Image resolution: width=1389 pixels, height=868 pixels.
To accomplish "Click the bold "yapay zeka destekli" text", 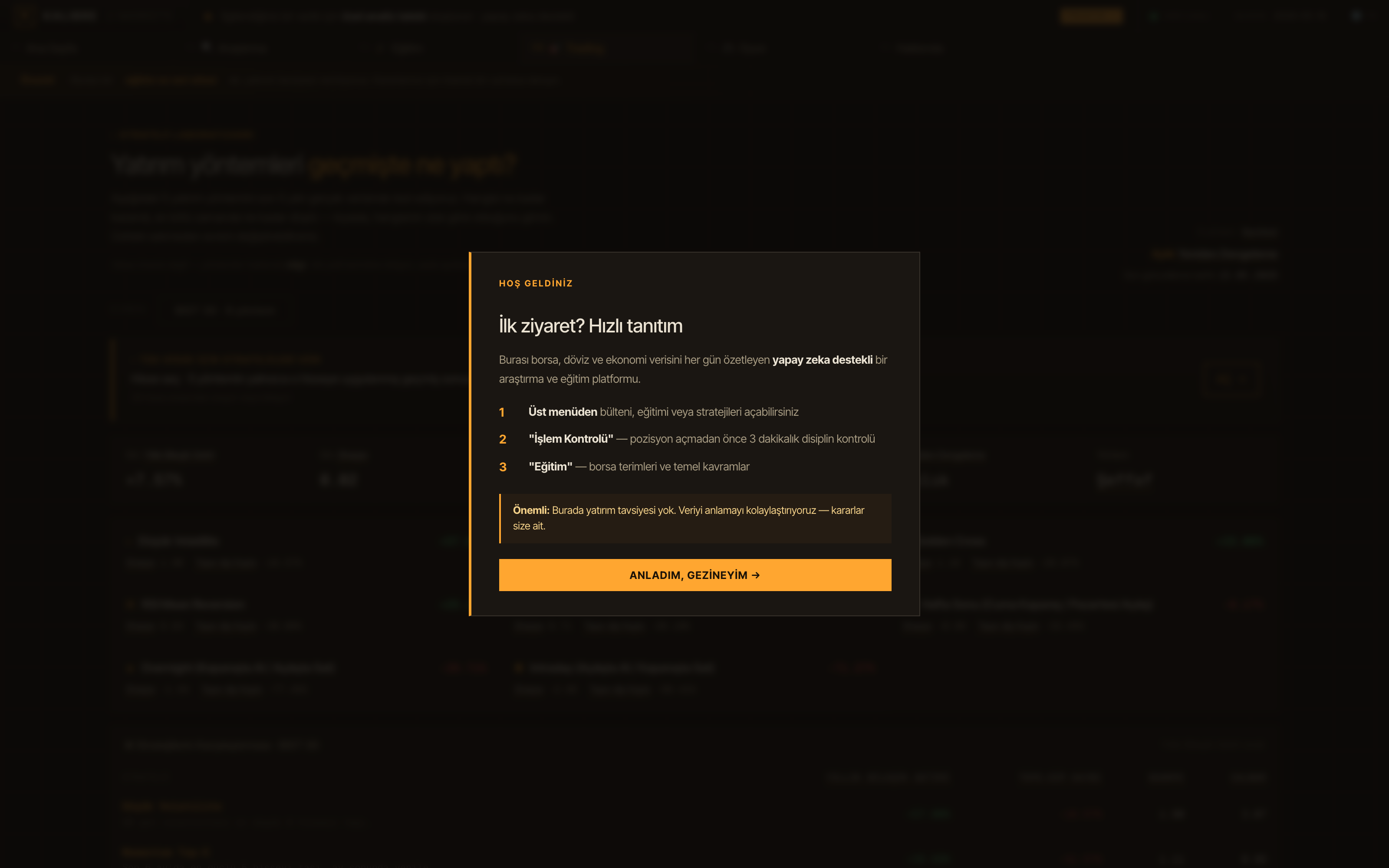I will [822, 359].
